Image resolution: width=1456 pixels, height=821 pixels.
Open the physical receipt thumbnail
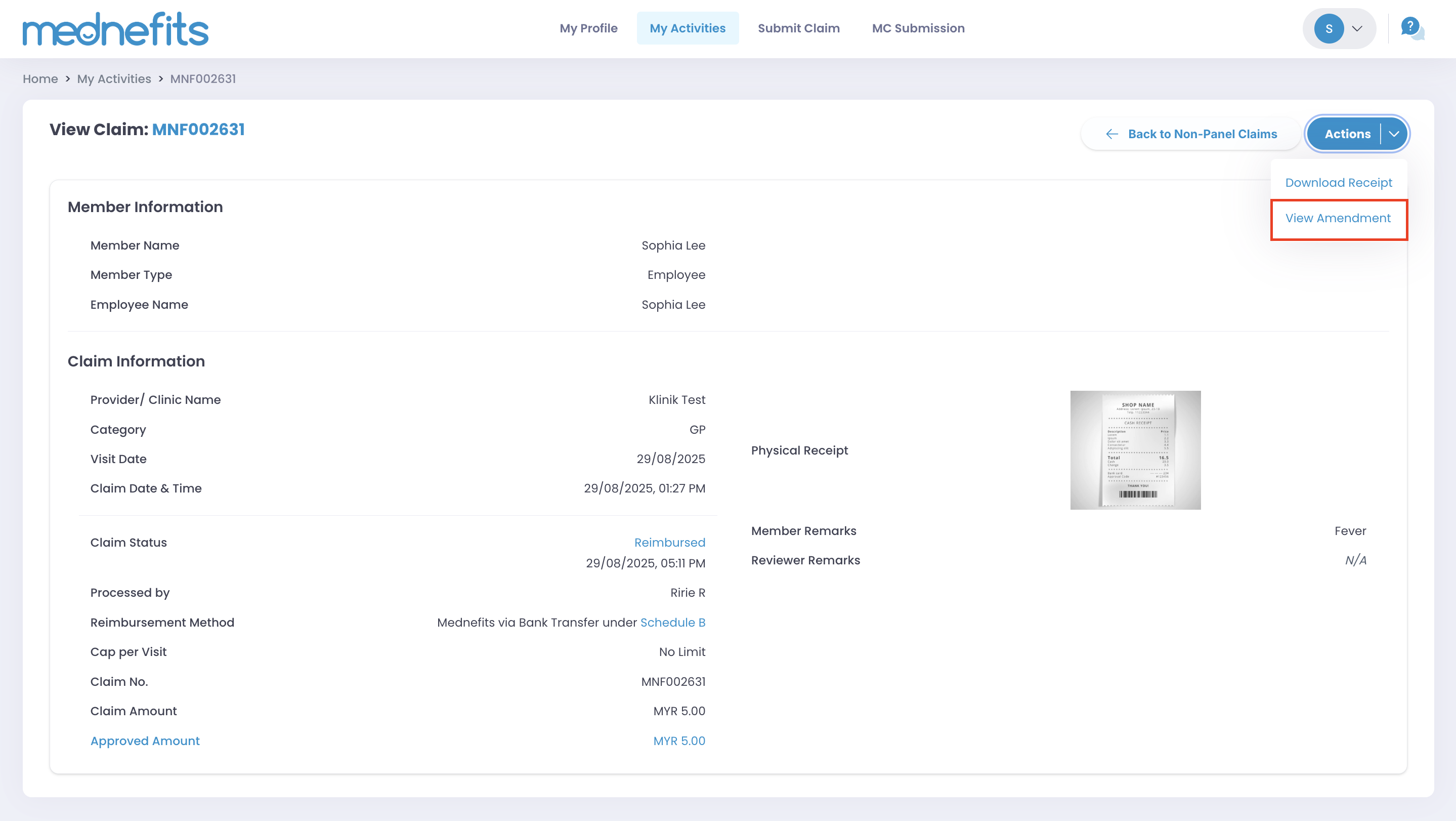click(x=1135, y=450)
